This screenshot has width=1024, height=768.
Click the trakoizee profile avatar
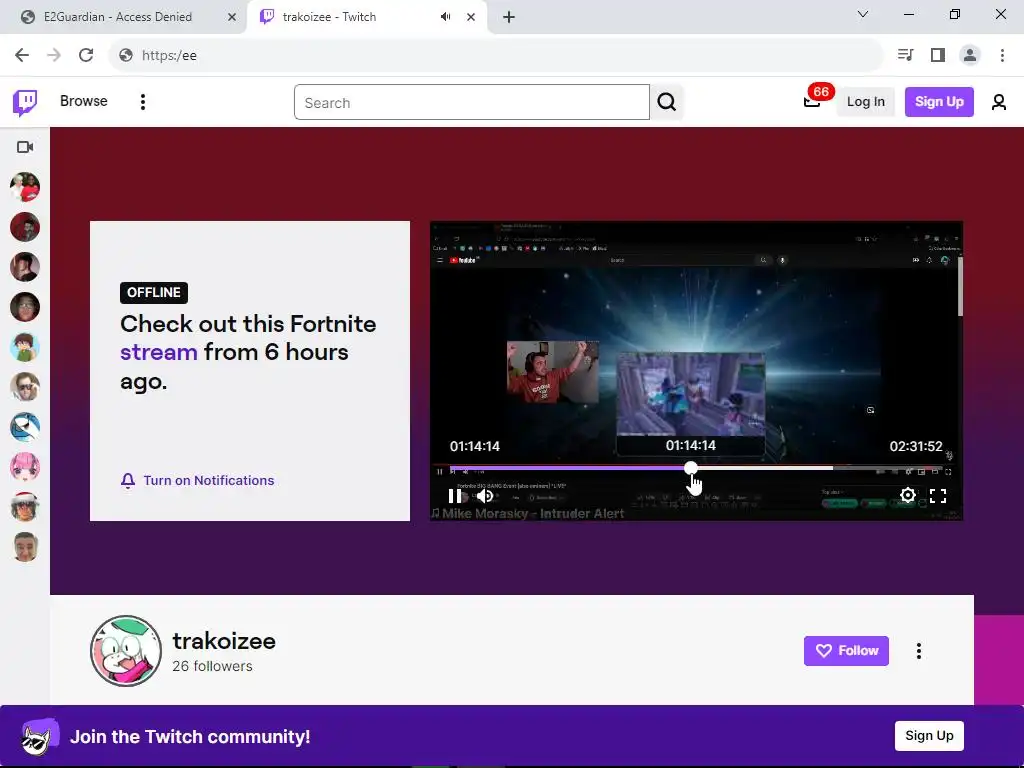pyautogui.click(x=126, y=650)
